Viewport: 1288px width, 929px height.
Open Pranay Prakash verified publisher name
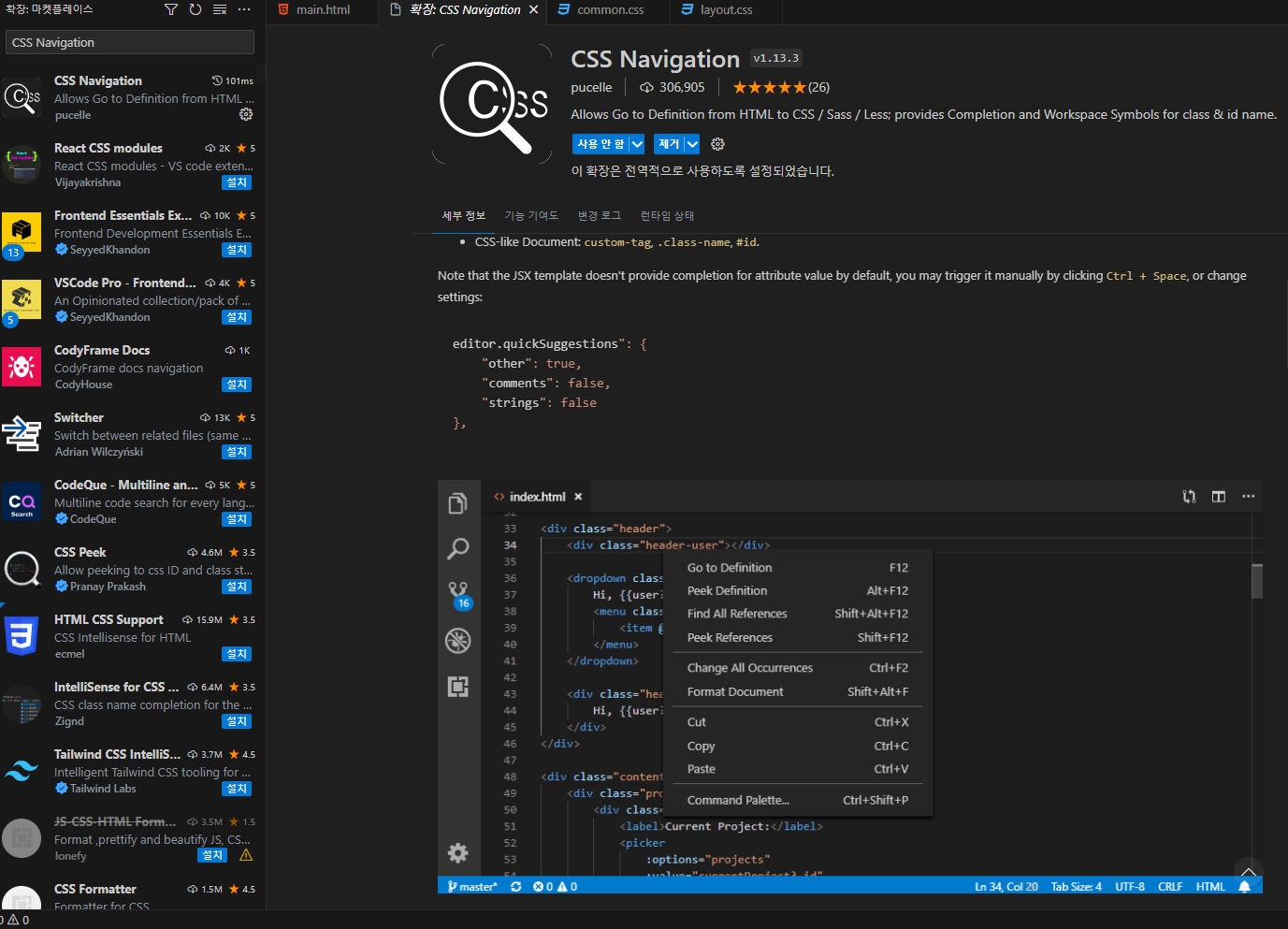pyautogui.click(x=108, y=587)
